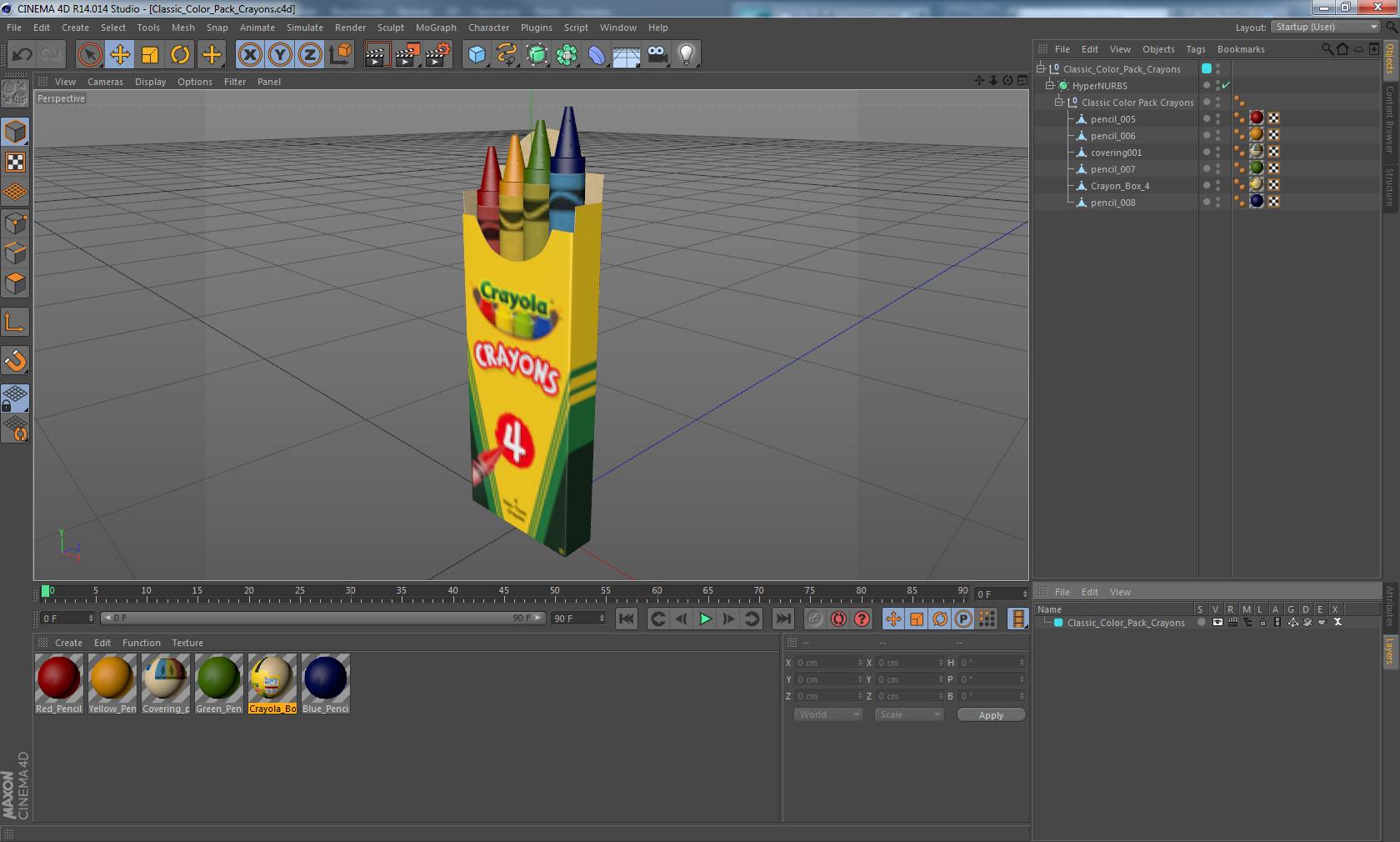Viewport: 1400px width, 842px height.
Task: Switch to Edges mode
Action: tap(15, 253)
